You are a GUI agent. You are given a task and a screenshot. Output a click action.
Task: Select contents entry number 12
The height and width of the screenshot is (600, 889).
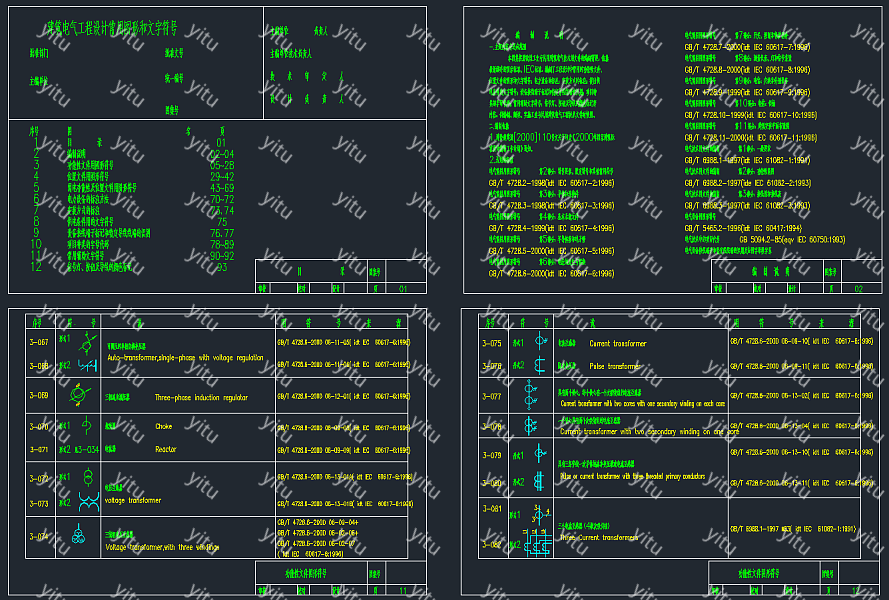[36, 267]
